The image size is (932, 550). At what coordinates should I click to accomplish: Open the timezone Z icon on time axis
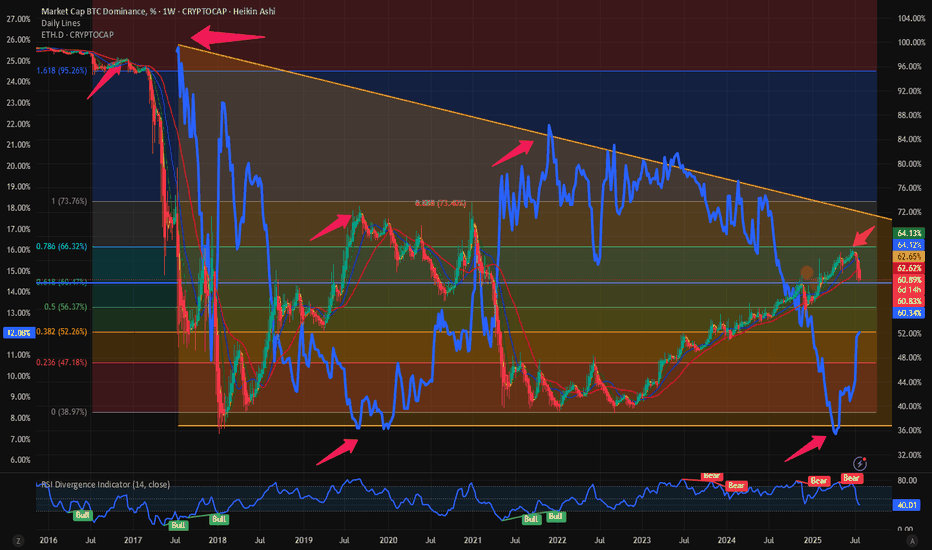(18, 540)
